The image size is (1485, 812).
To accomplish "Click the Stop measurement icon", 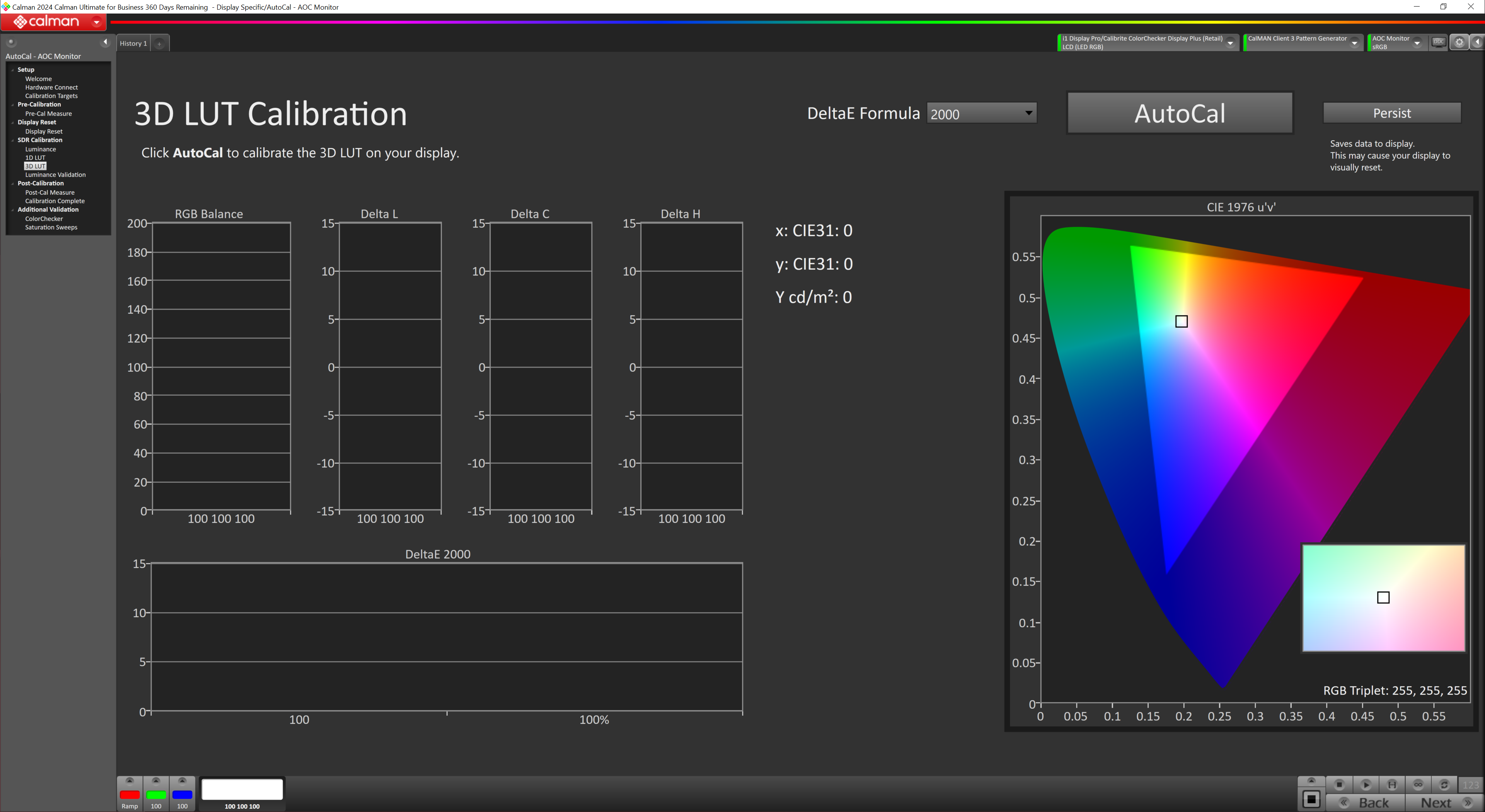I will (1339, 784).
